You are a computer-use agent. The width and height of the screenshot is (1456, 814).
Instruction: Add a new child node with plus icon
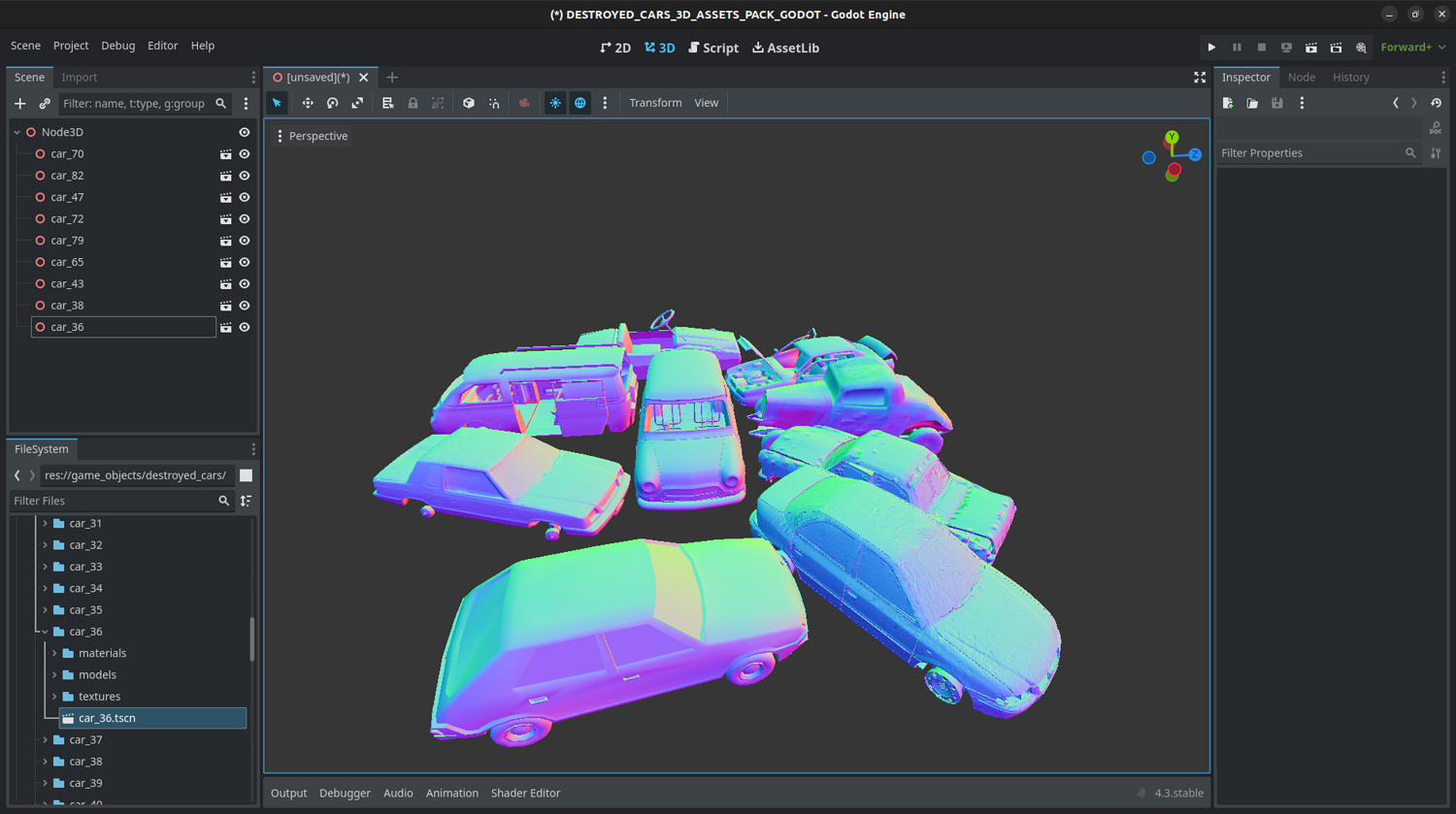click(20, 104)
